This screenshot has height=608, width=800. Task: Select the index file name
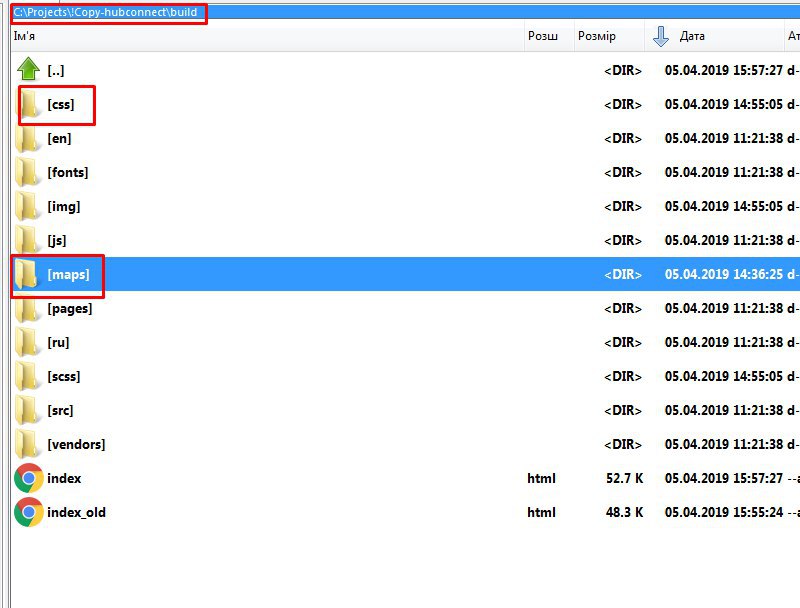click(64, 478)
